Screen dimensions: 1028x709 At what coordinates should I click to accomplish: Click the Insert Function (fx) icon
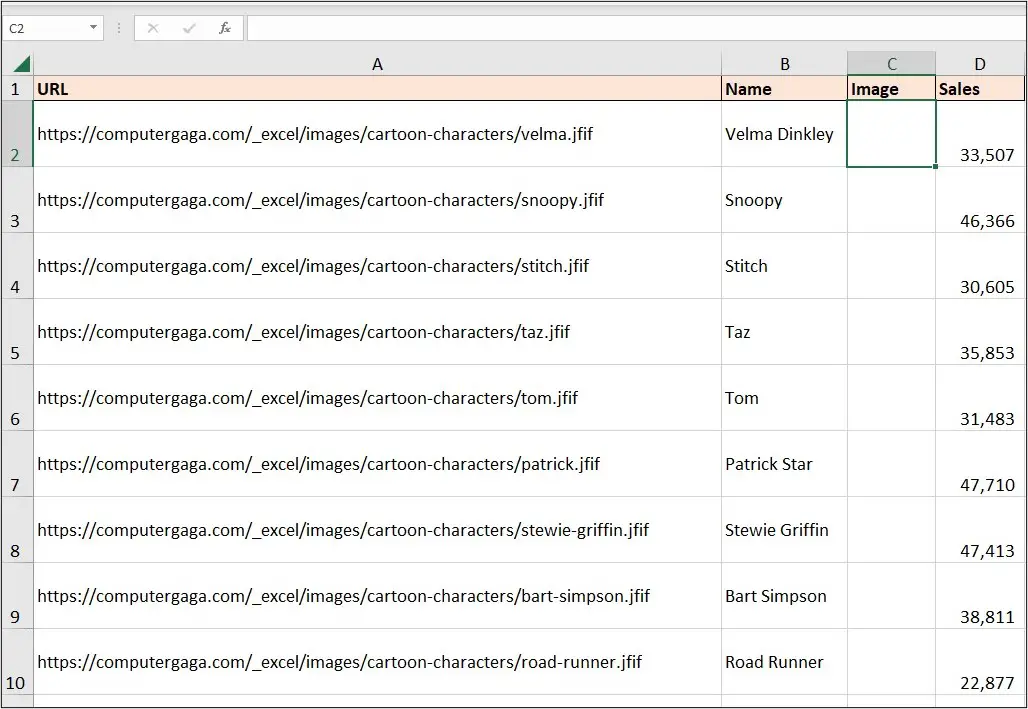tap(225, 27)
